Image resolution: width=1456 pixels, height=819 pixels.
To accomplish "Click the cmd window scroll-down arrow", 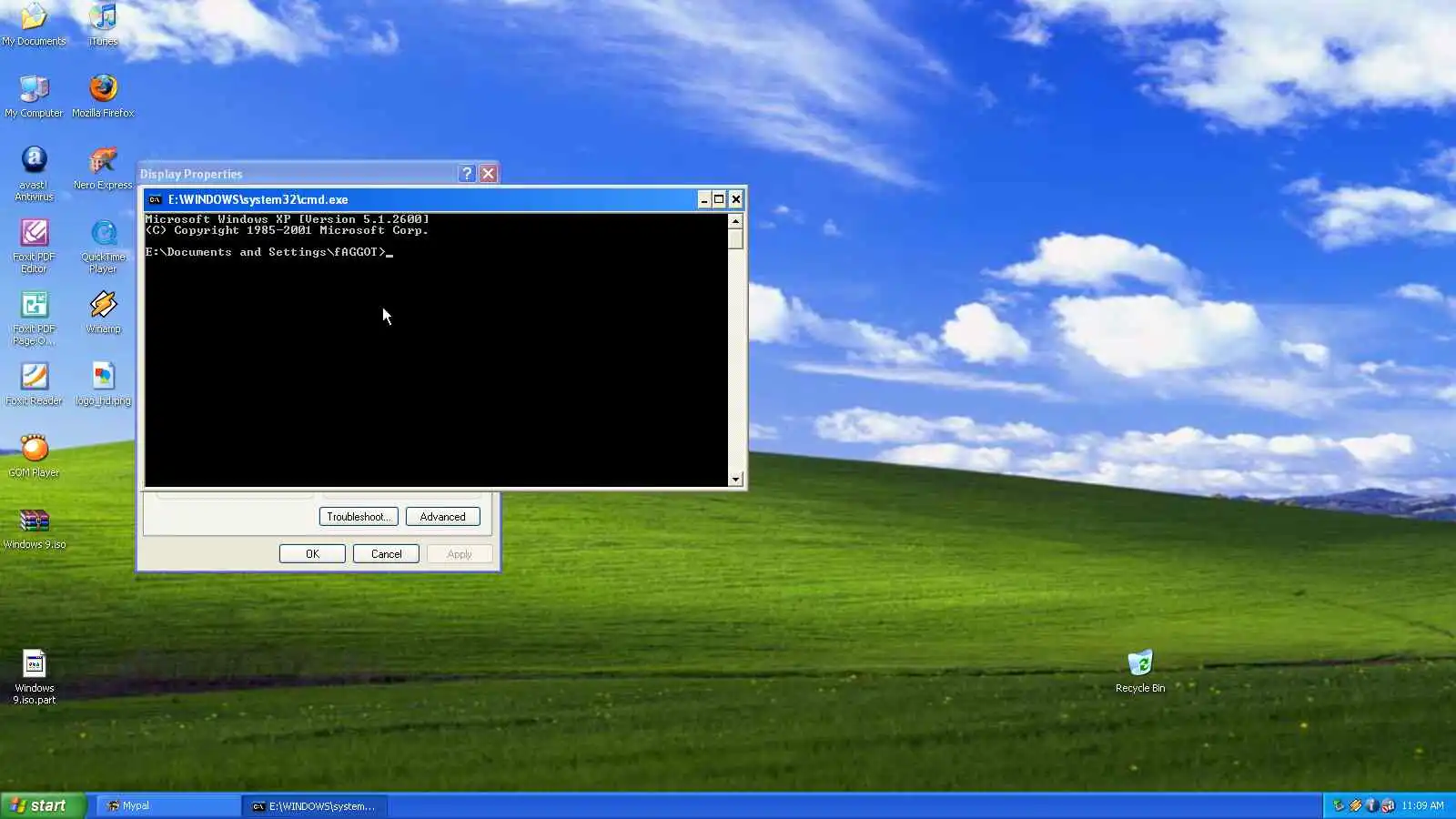I will click(735, 479).
